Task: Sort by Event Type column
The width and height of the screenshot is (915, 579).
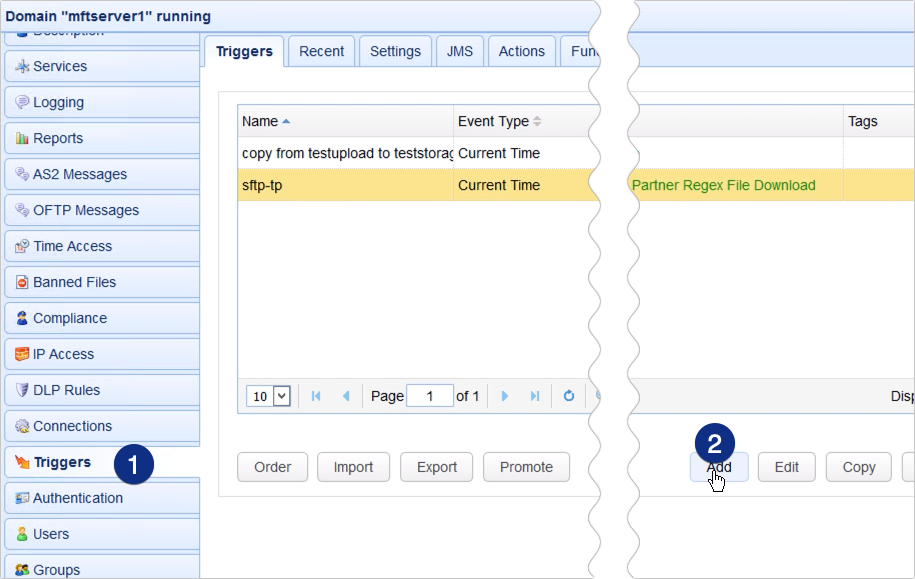Action: tap(493, 121)
